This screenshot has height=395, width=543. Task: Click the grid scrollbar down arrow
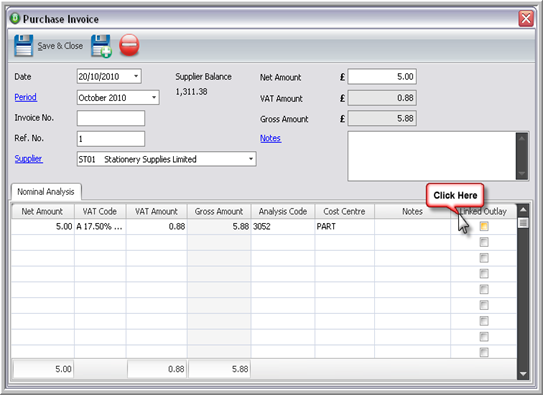pos(523,374)
